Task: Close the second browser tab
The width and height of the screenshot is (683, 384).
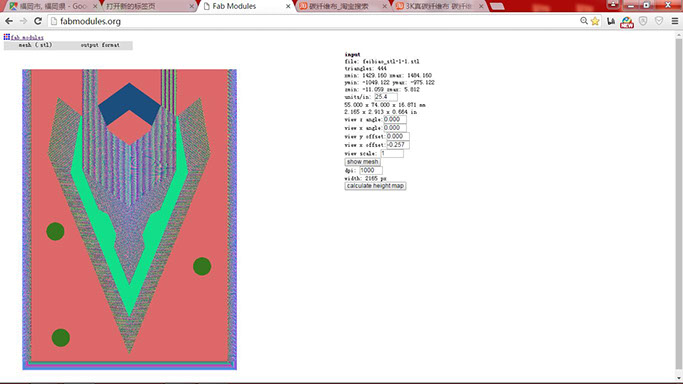Action: (x=191, y=7)
